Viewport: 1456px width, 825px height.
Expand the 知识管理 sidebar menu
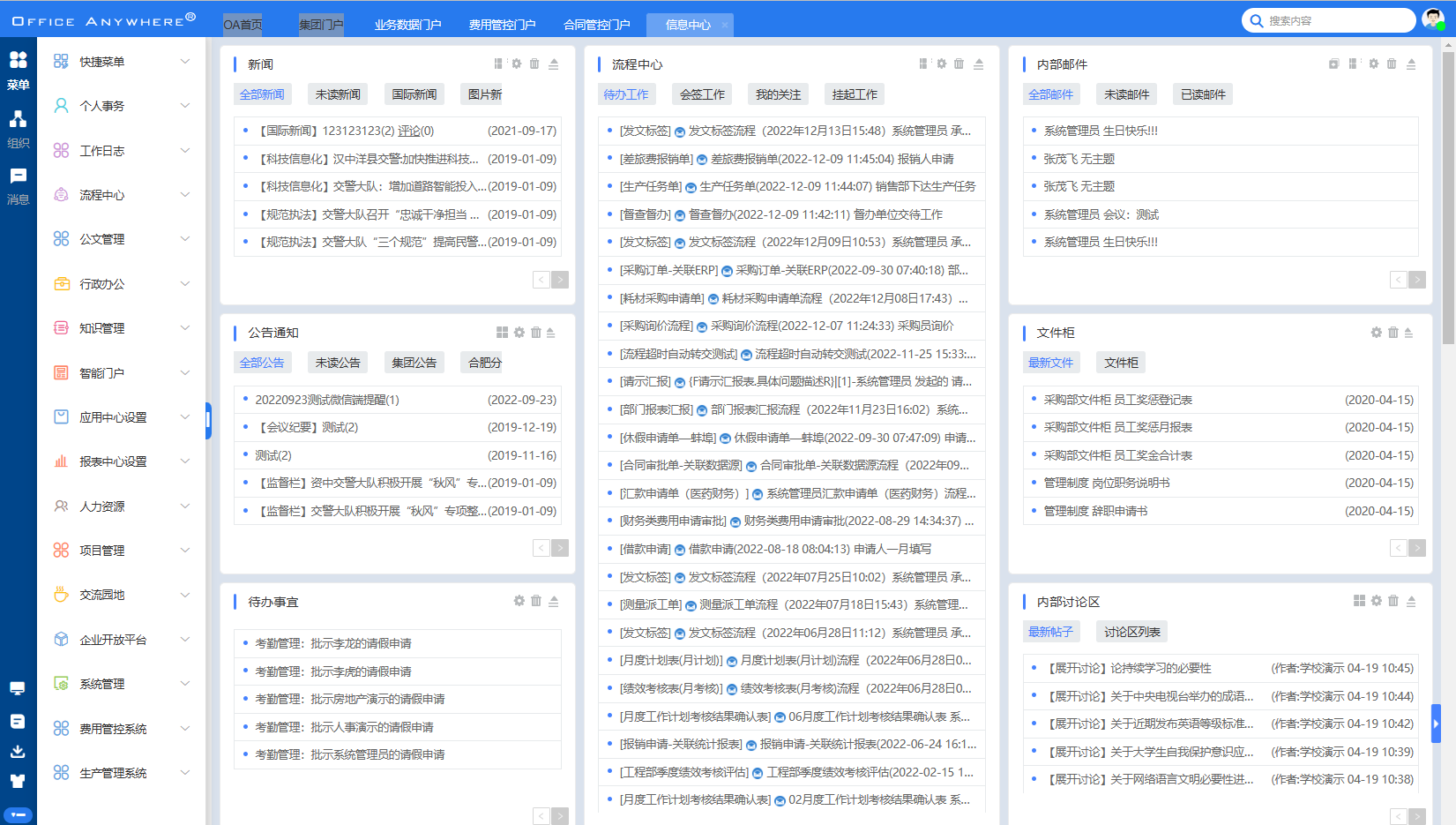click(x=122, y=328)
